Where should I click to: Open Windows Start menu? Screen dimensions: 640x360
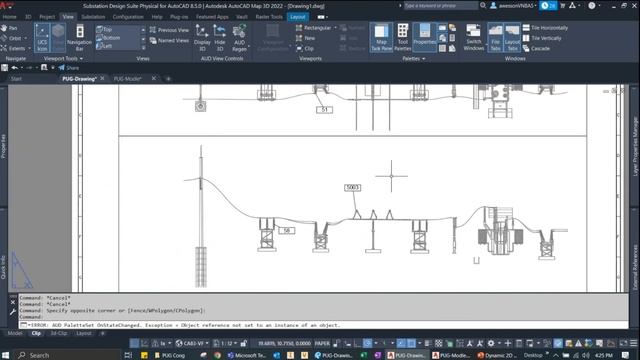tap(5, 355)
